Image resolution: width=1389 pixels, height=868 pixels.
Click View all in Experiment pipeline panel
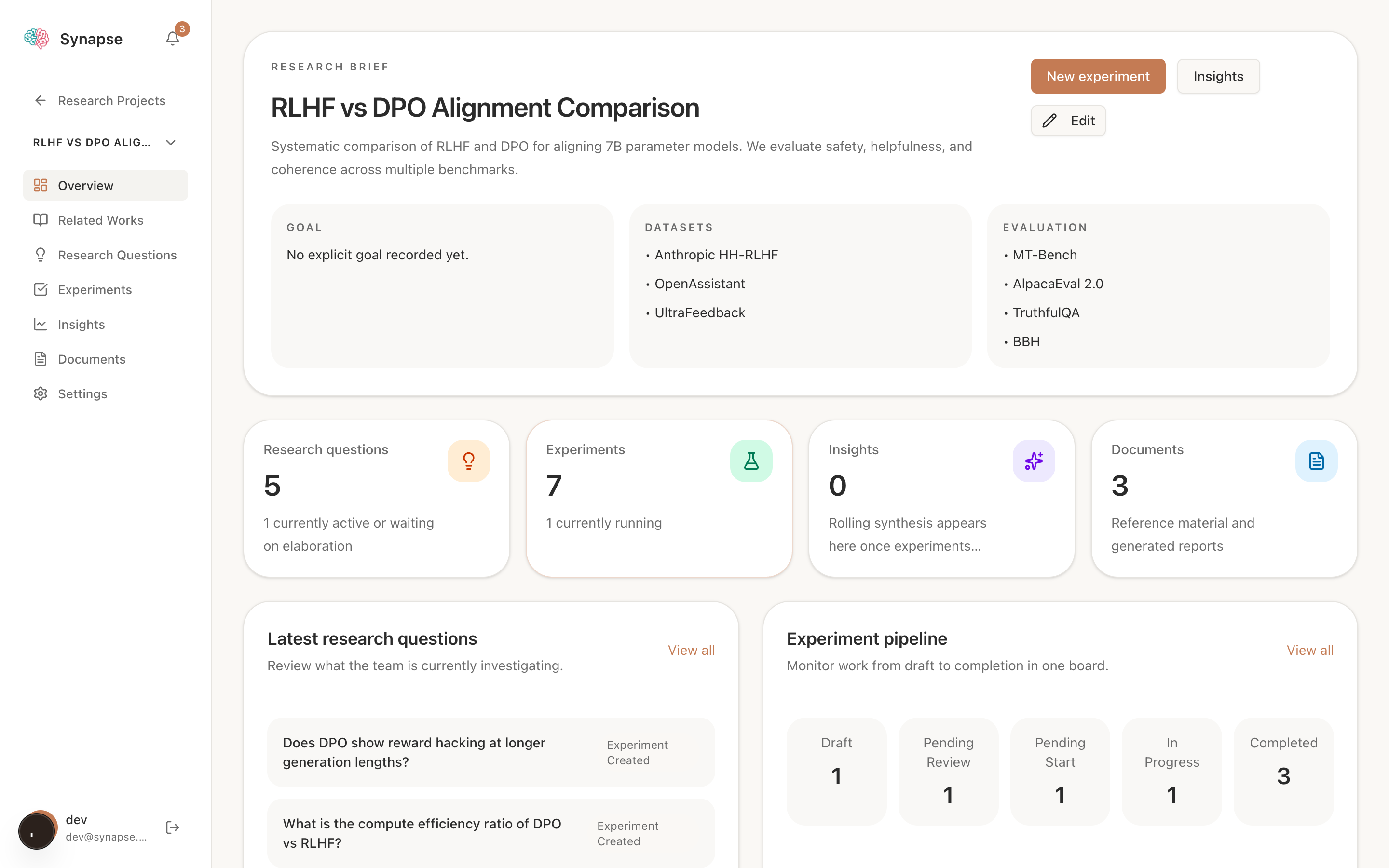(1310, 650)
